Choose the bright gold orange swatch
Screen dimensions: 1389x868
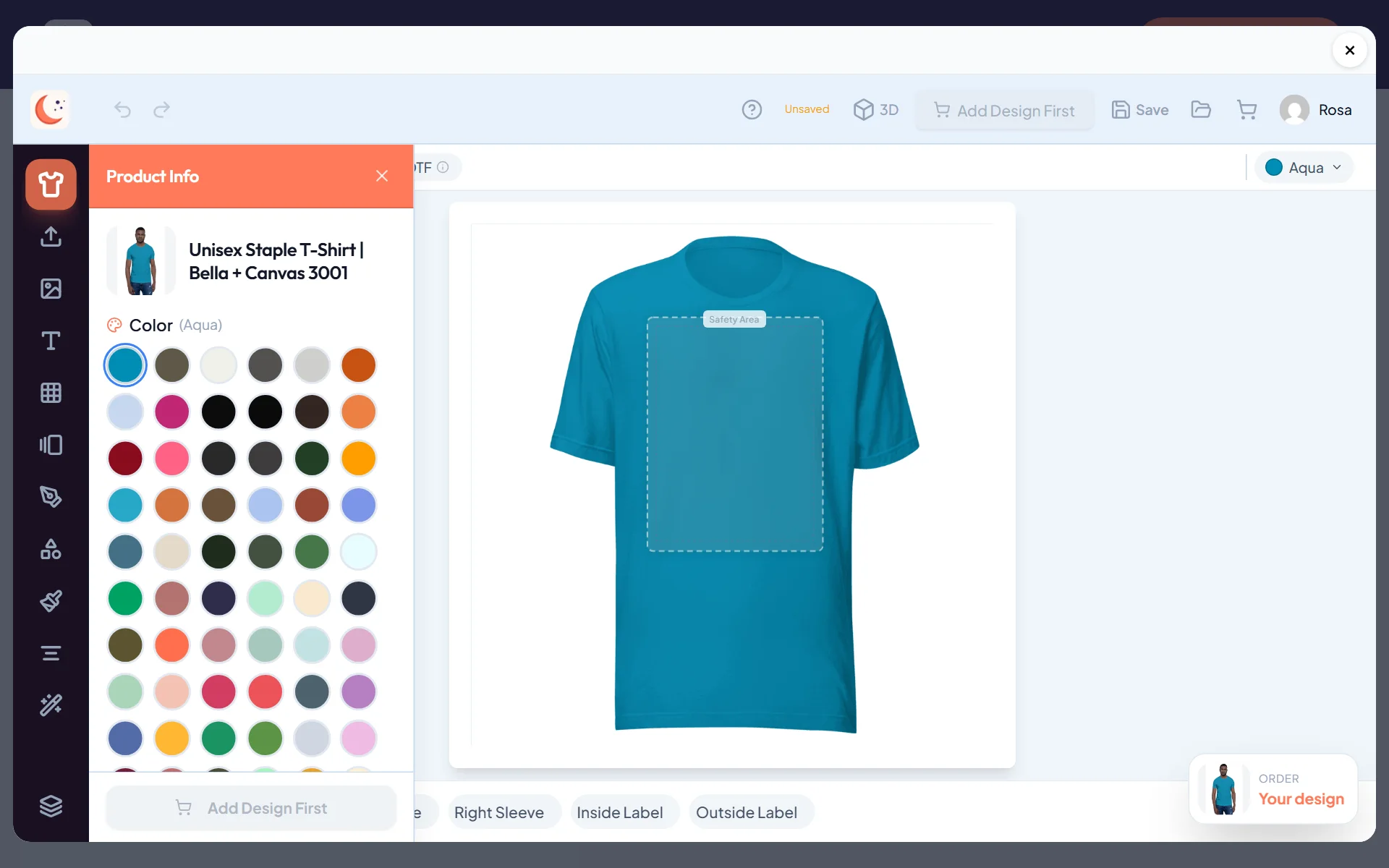pyautogui.click(x=359, y=459)
